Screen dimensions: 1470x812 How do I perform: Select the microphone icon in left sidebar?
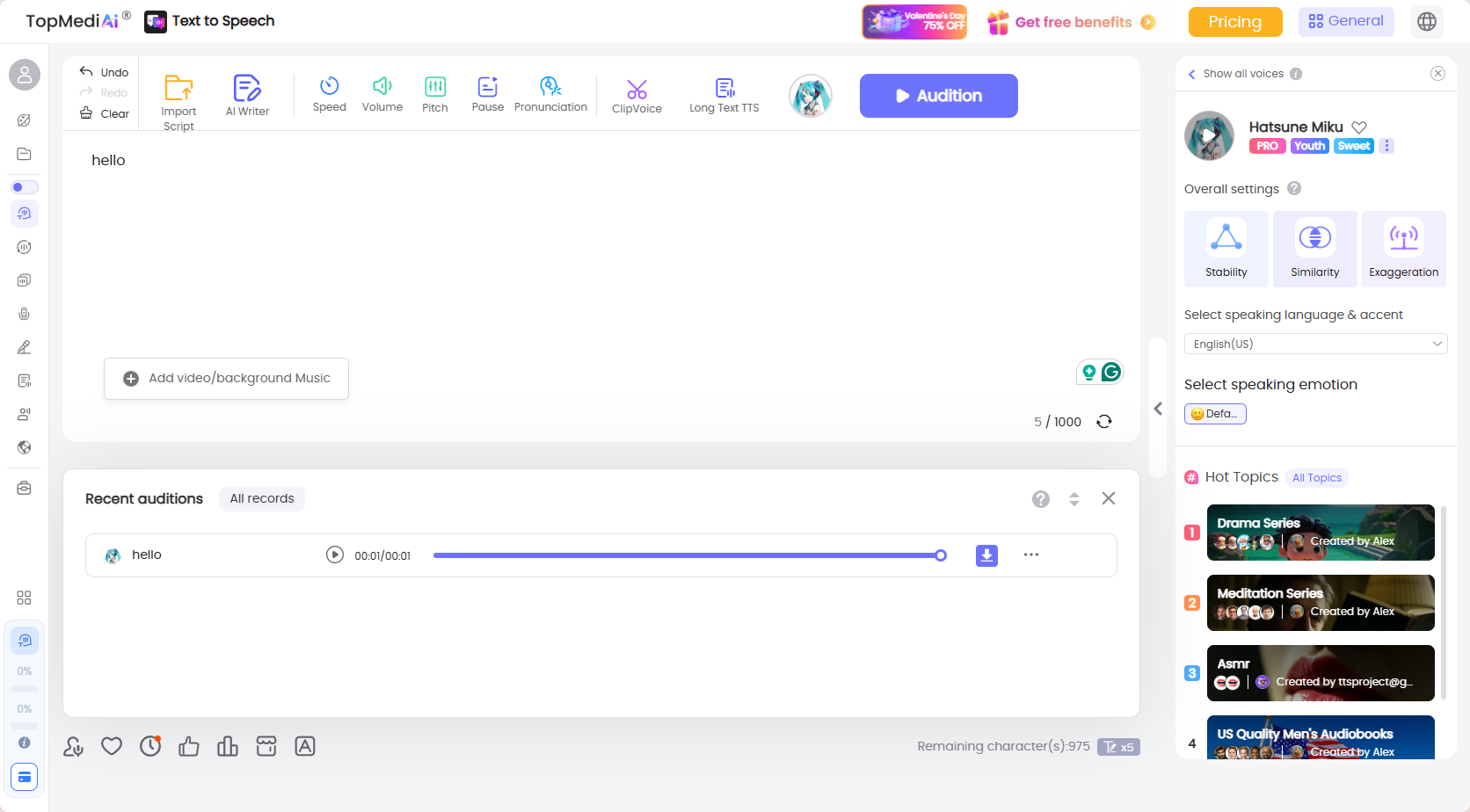tap(25, 314)
